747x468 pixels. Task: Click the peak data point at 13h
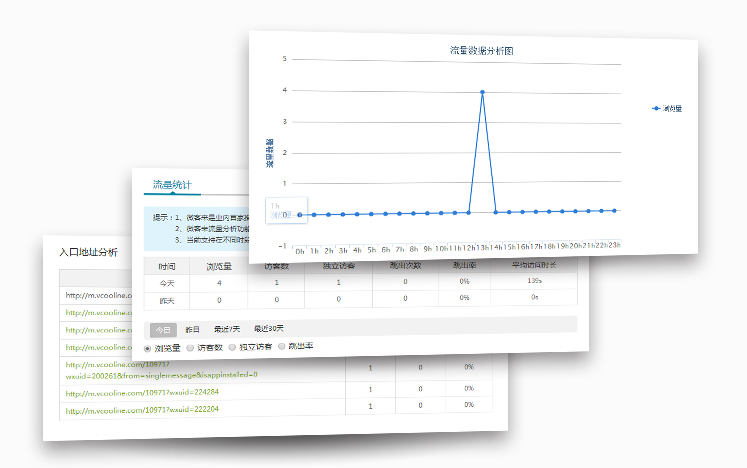[482, 92]
